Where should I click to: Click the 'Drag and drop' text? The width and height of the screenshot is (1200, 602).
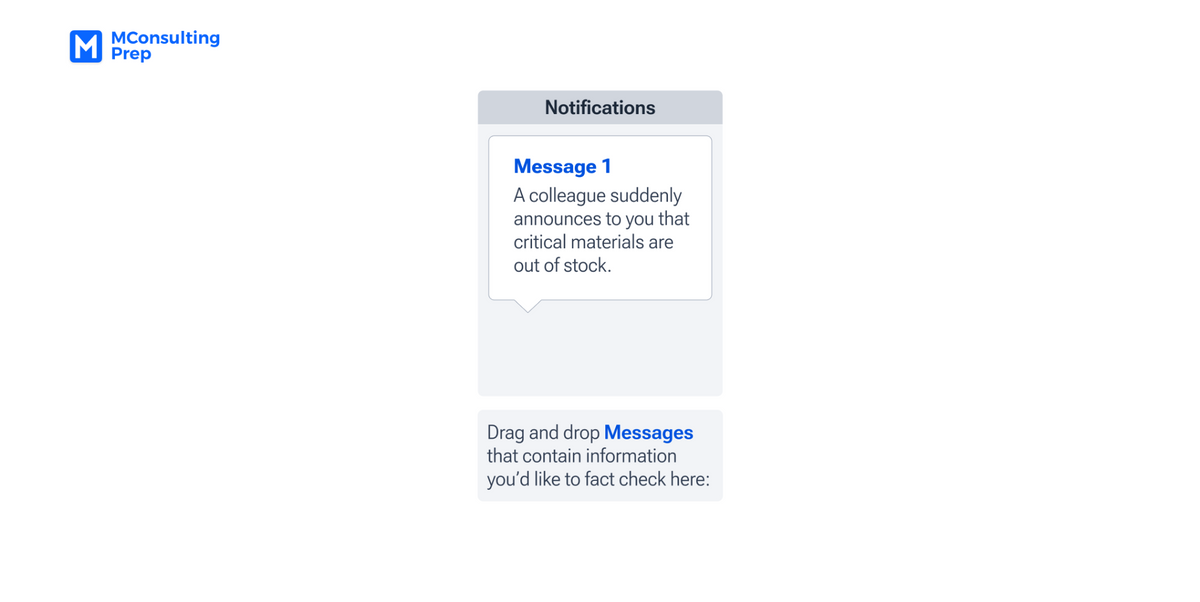[x=543, y=433]
